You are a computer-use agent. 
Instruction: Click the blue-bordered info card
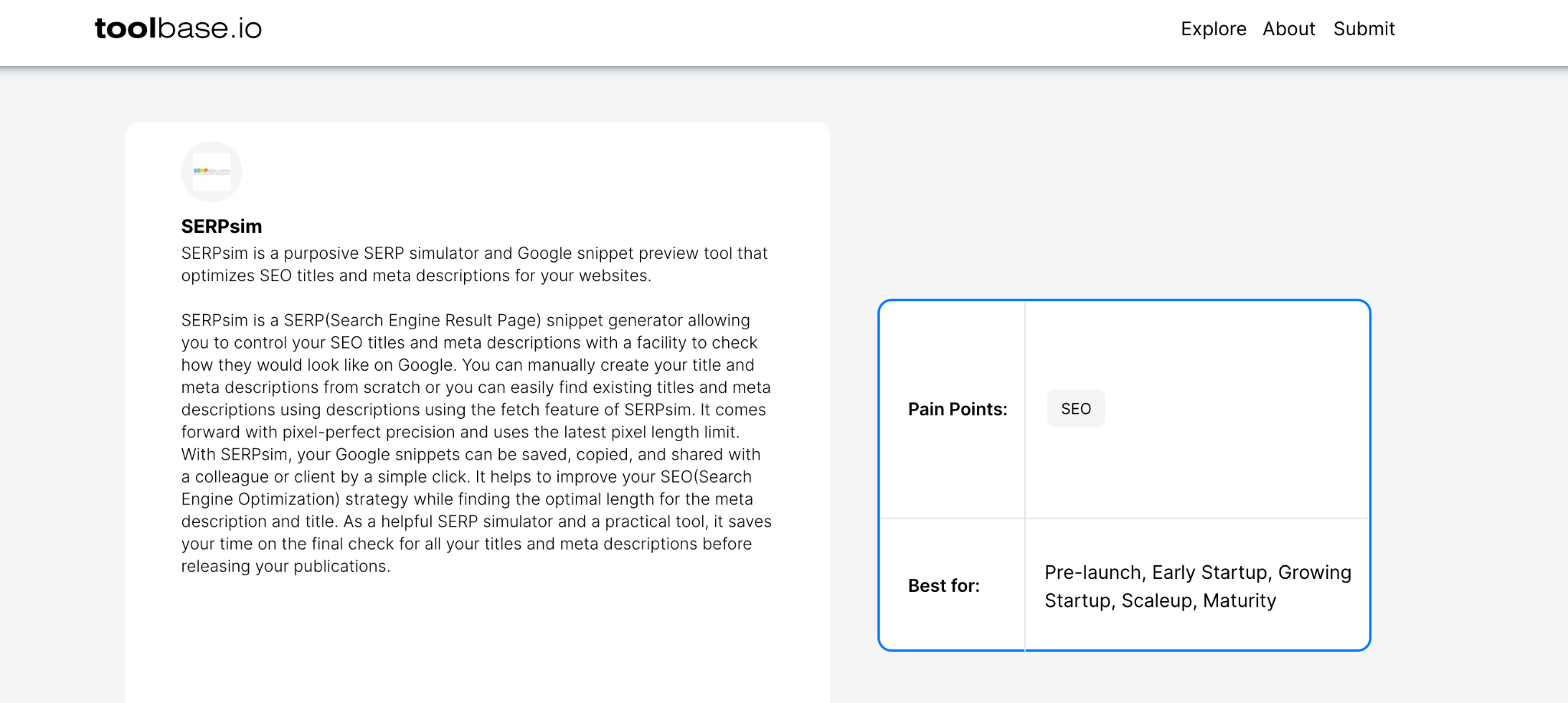pyautogui.click(x=1124, y=475)
